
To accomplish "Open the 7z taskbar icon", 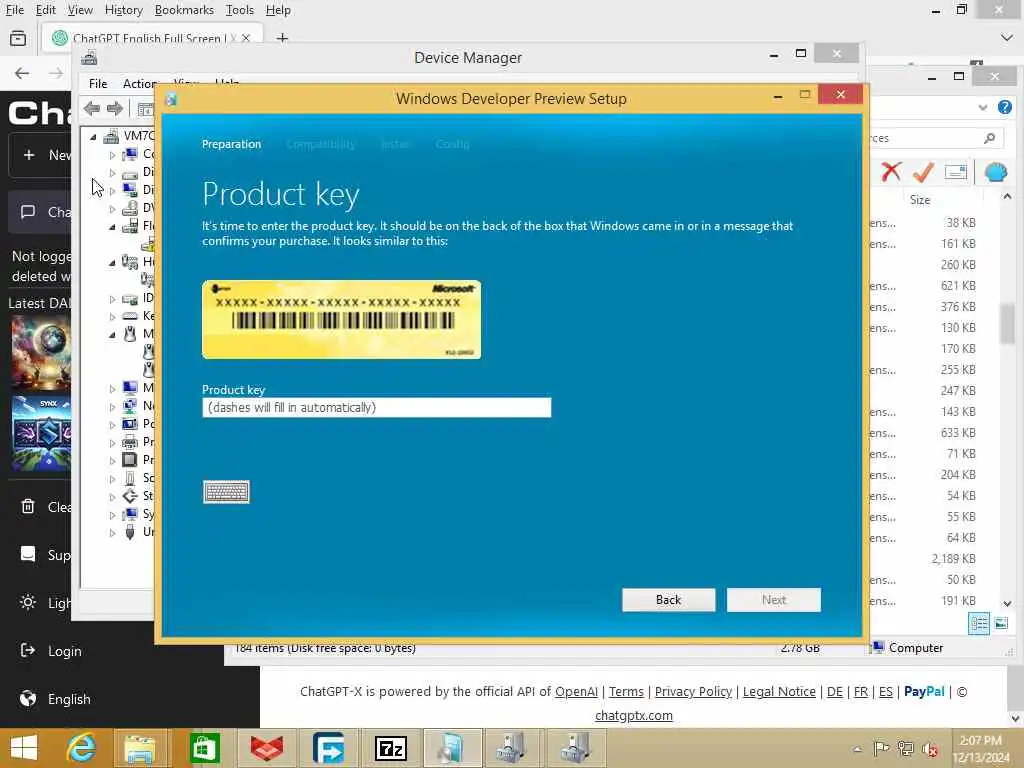I will tap(391, 748).
